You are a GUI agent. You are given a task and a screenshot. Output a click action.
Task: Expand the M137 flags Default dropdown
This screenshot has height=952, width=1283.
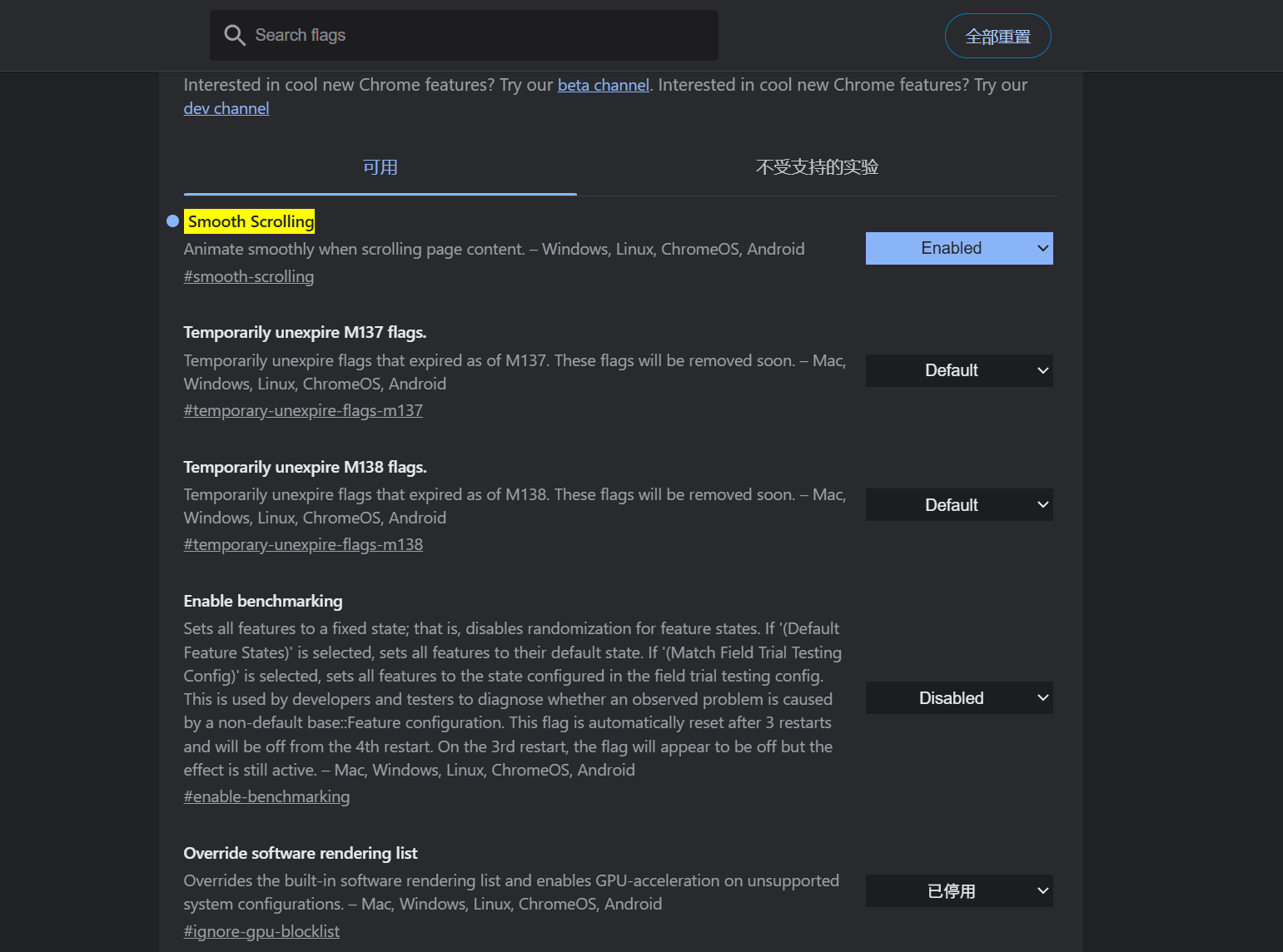pos(959,370)
